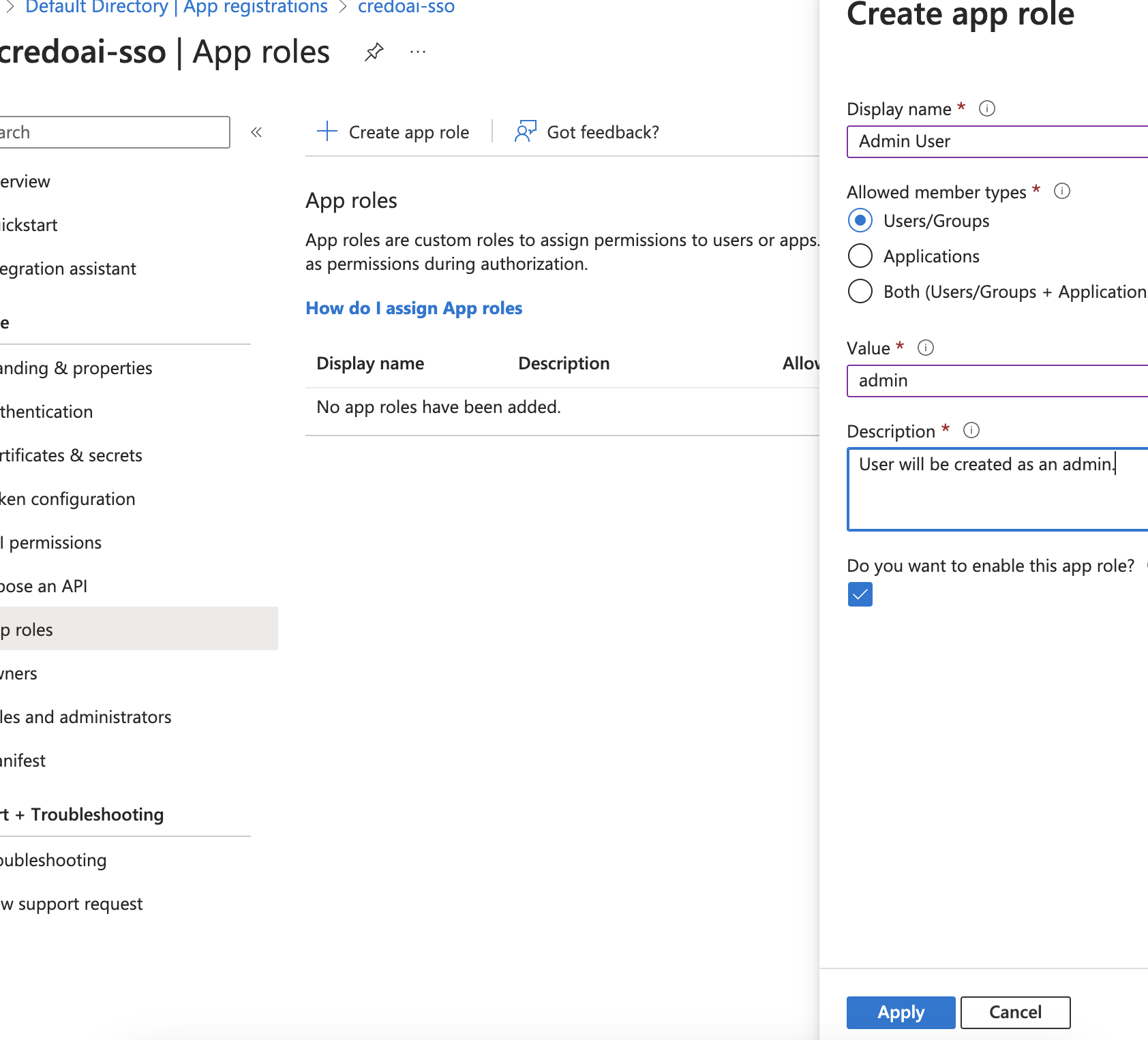Edit the Display name field with Admin User
This screenshot has height=1040, width=1148.
pyautogui.click(x=997, y=142)
